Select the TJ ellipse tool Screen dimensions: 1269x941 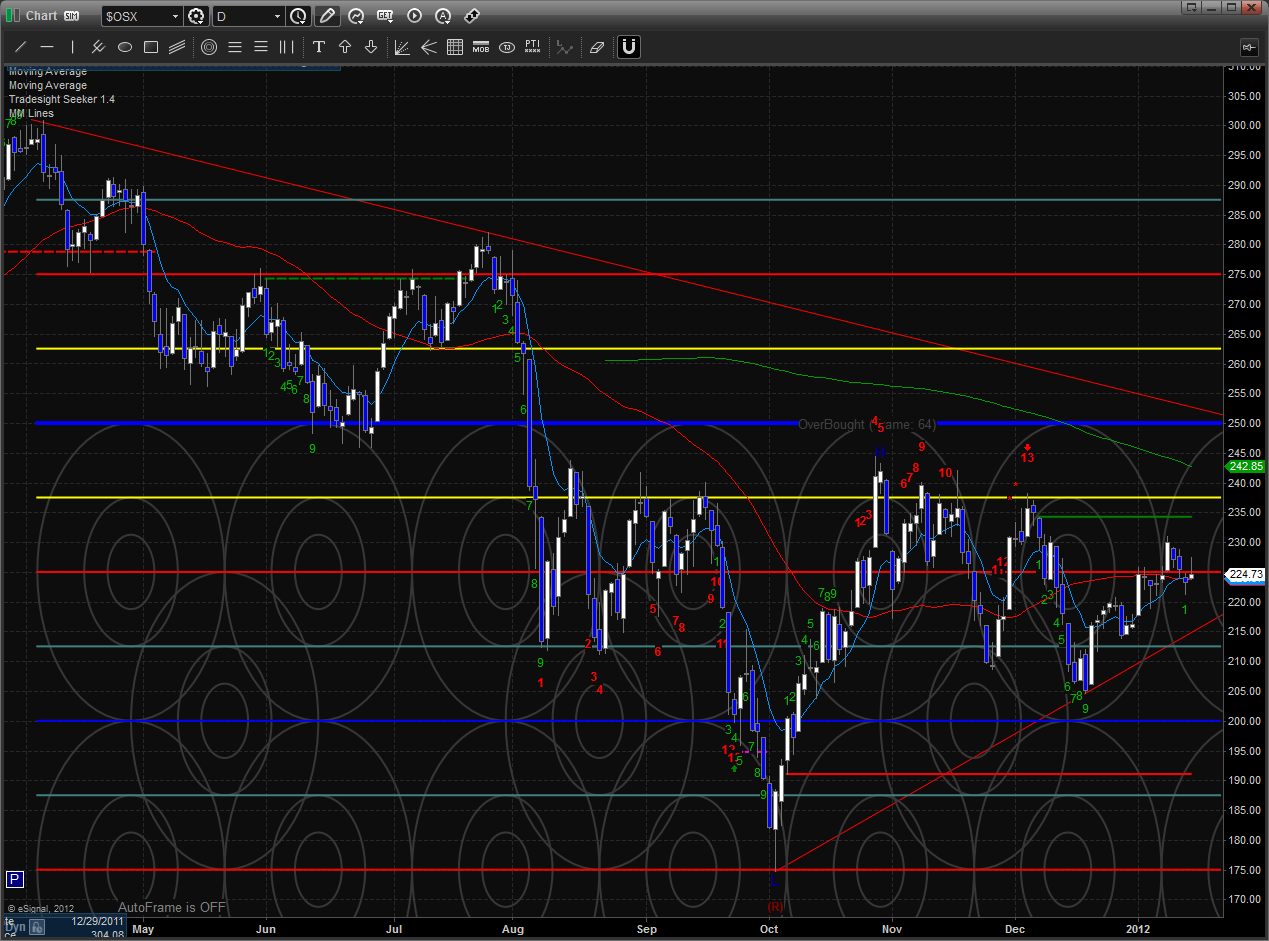point(506,47)
